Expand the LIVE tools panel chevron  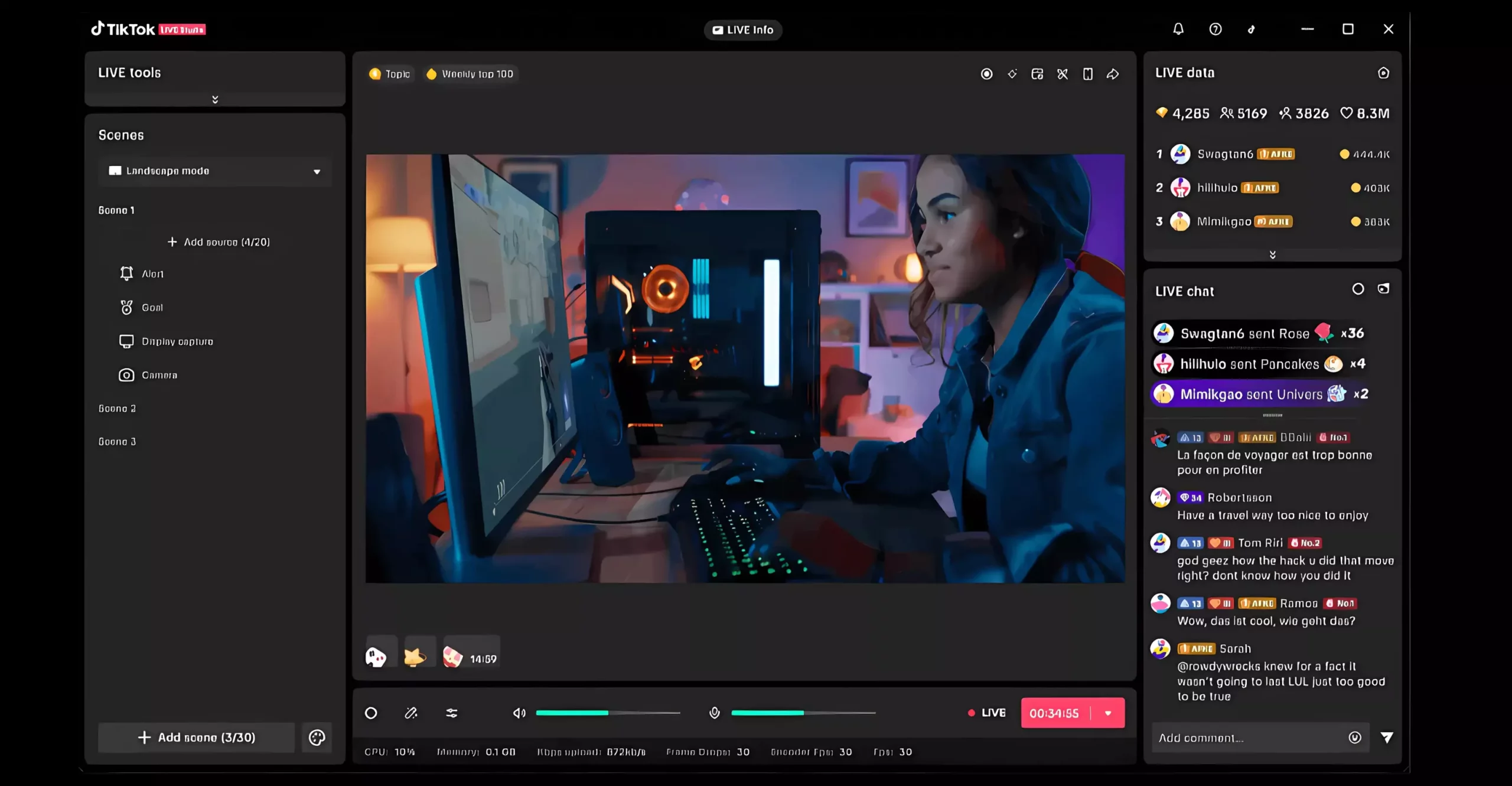point(215,99)
